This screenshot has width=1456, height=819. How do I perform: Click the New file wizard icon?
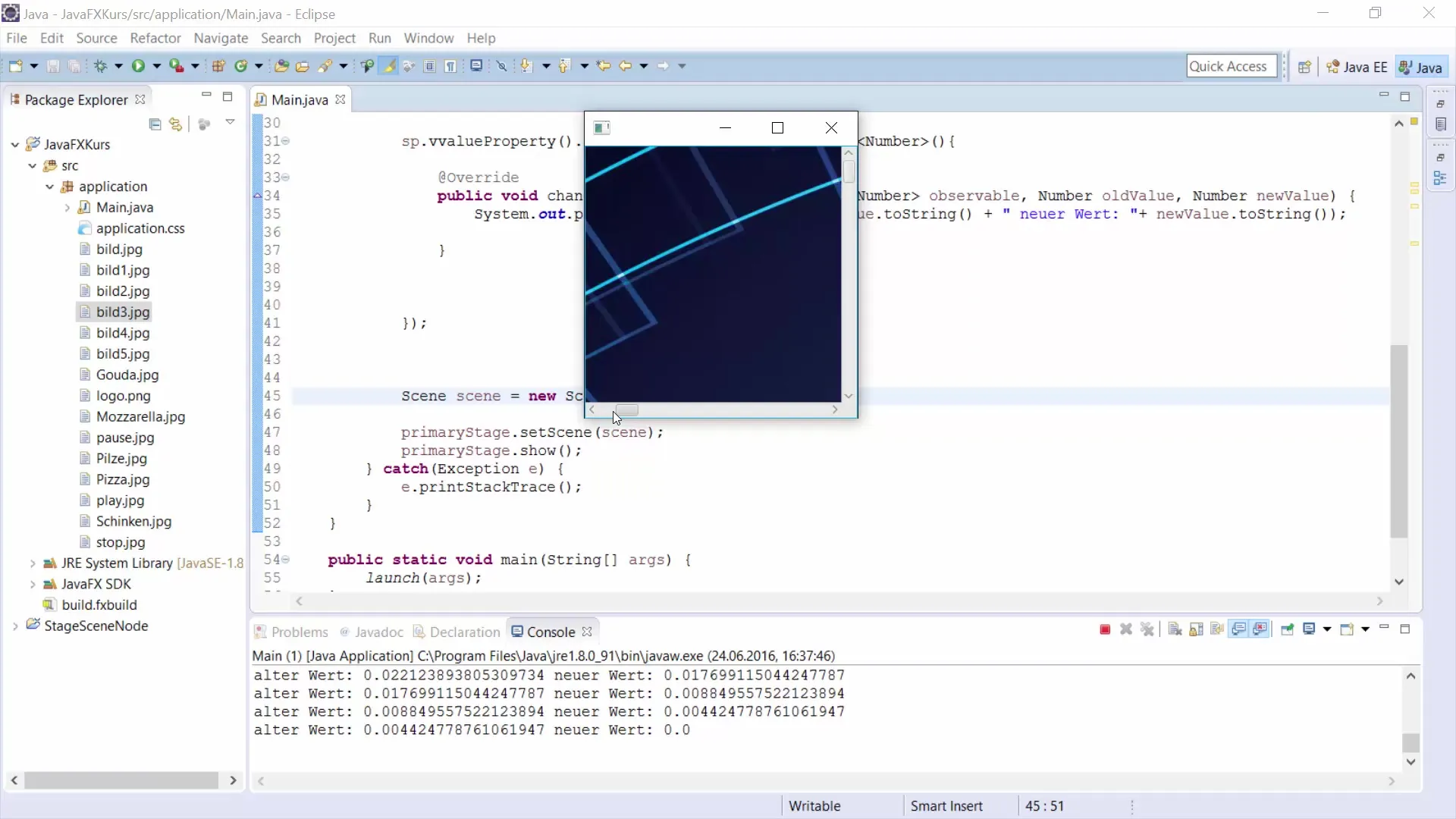[15, 66]
